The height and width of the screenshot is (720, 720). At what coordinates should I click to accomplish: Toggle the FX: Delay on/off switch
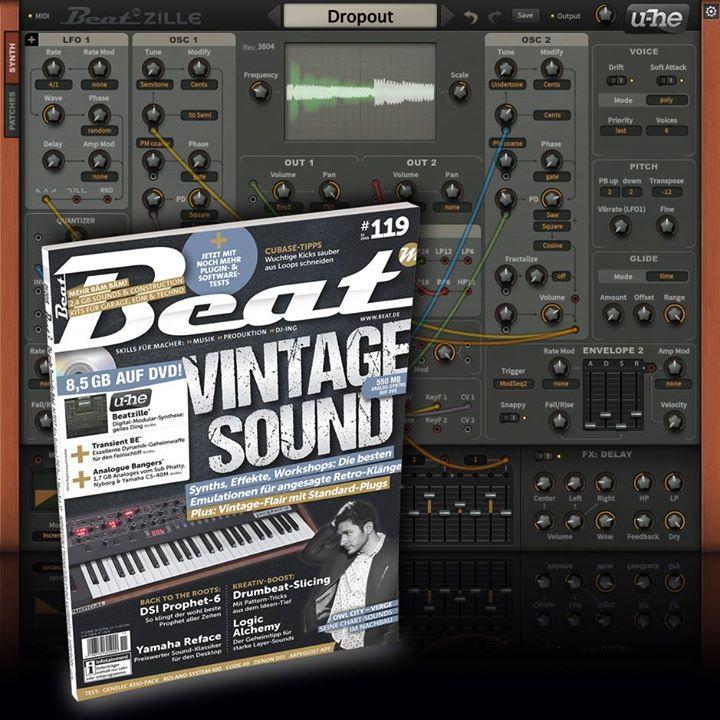[x=544, y=456]
